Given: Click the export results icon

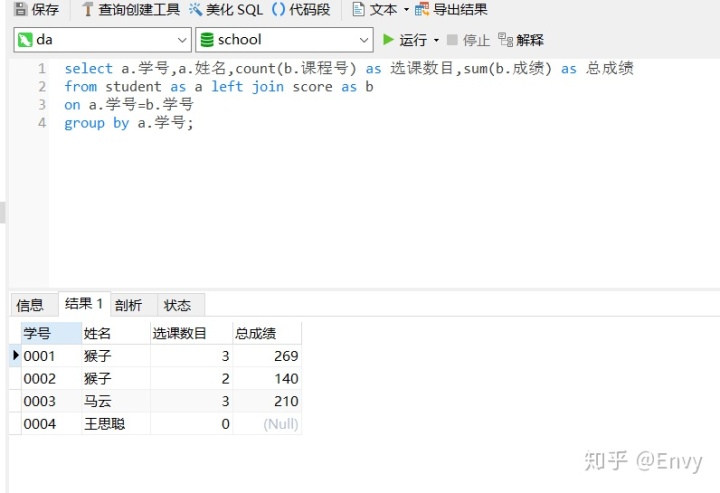Looking at the screenshot, I should (x=422, y=9).
